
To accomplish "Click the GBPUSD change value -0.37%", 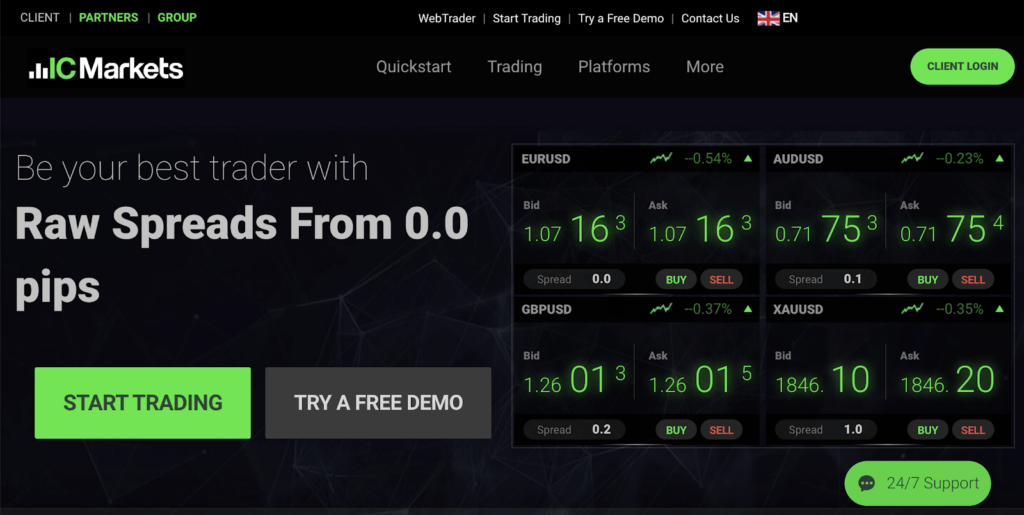I will pyautogui.click(x=708, y=309).
